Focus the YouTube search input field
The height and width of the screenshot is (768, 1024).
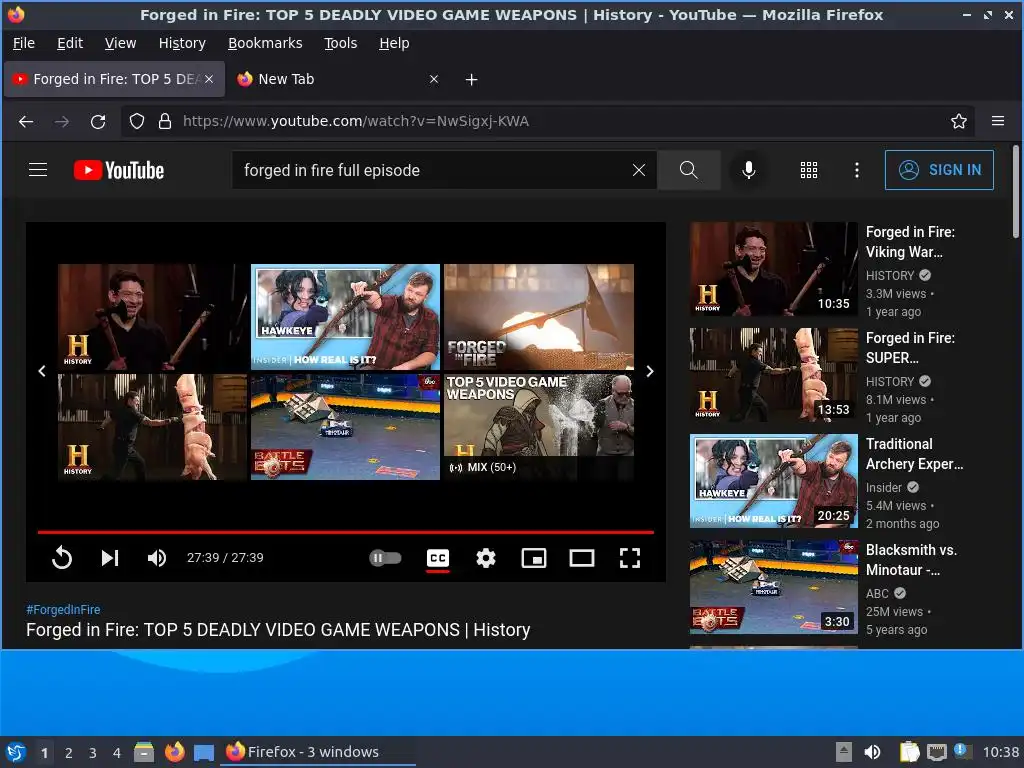coord(431,170)
